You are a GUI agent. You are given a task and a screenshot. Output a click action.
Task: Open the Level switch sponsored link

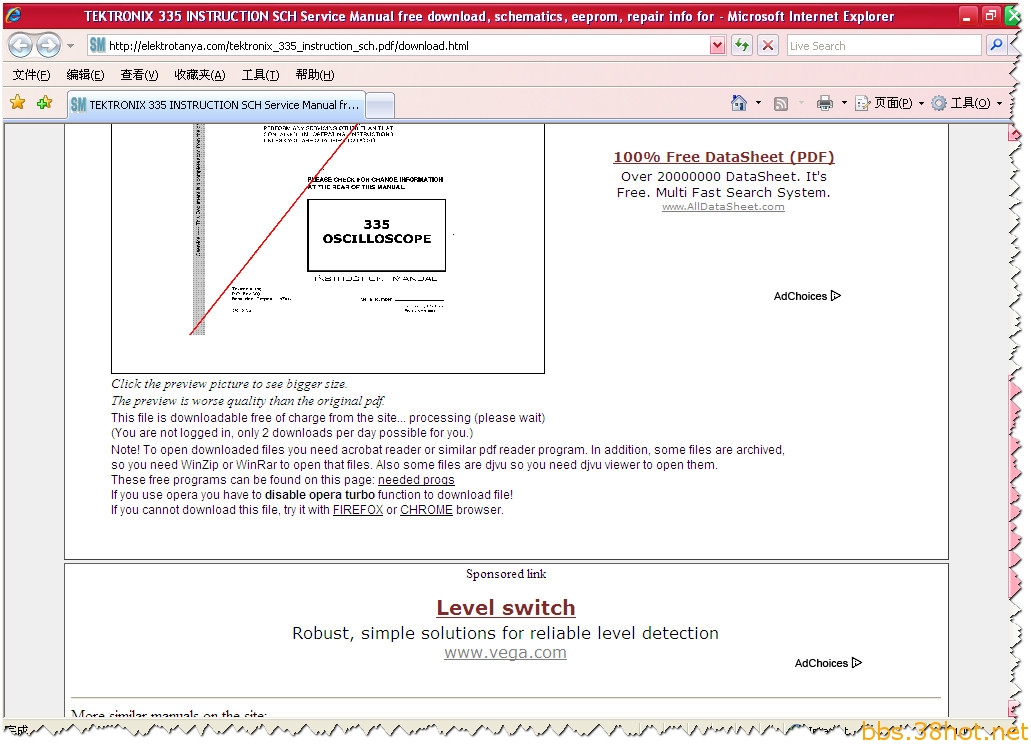point(506,608)
